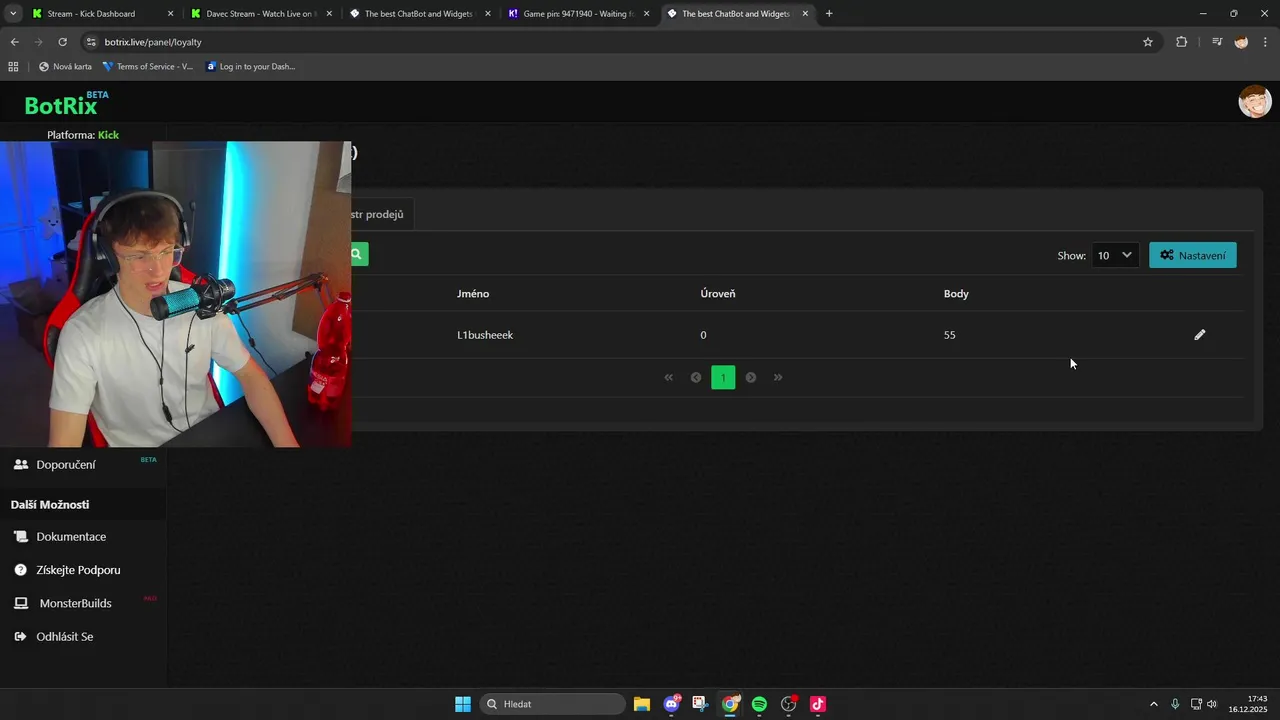The height and width of the screenshot is (720, 1280).
Task: Switch to Game pin 9471940 tab
Action: pyautogui.click(x=580, y=14)
